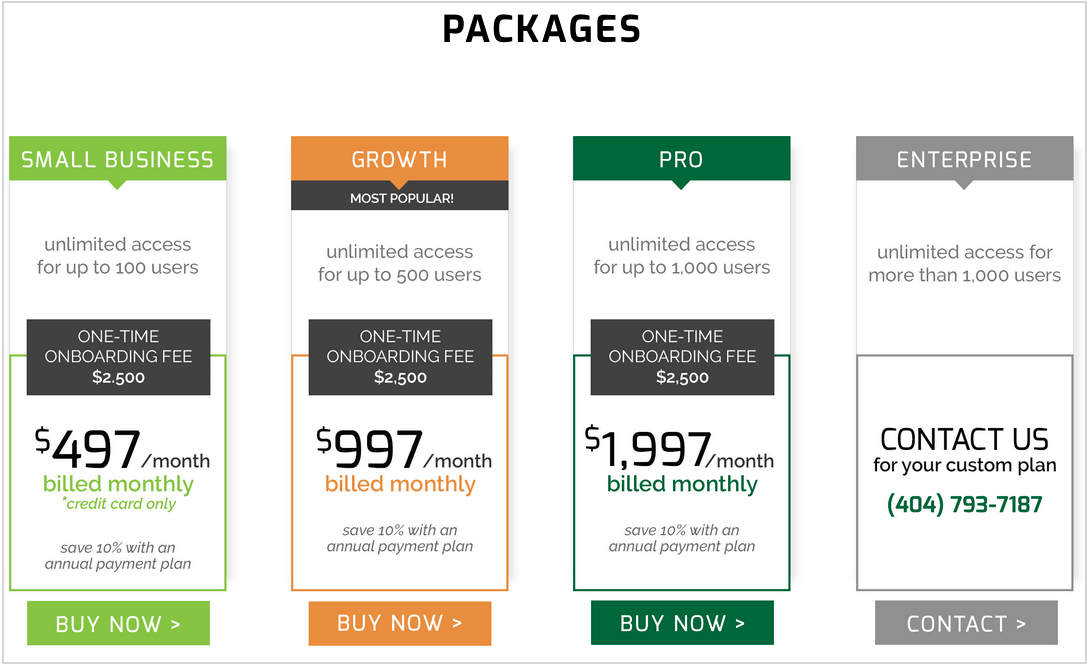Click the gray CONTACT button
The width and height of the screenshot is (1087, 664).
coord(966,623)
